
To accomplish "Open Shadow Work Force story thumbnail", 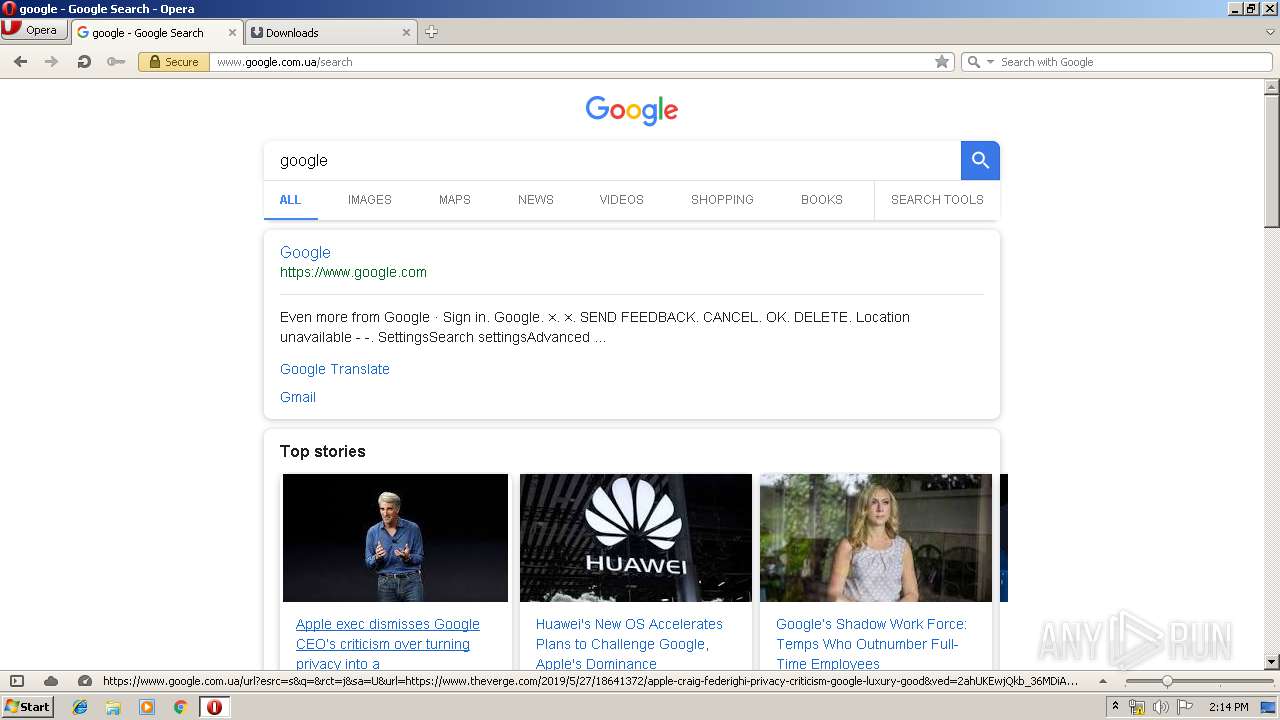I will pyautogui.click(x=876, y=538).
